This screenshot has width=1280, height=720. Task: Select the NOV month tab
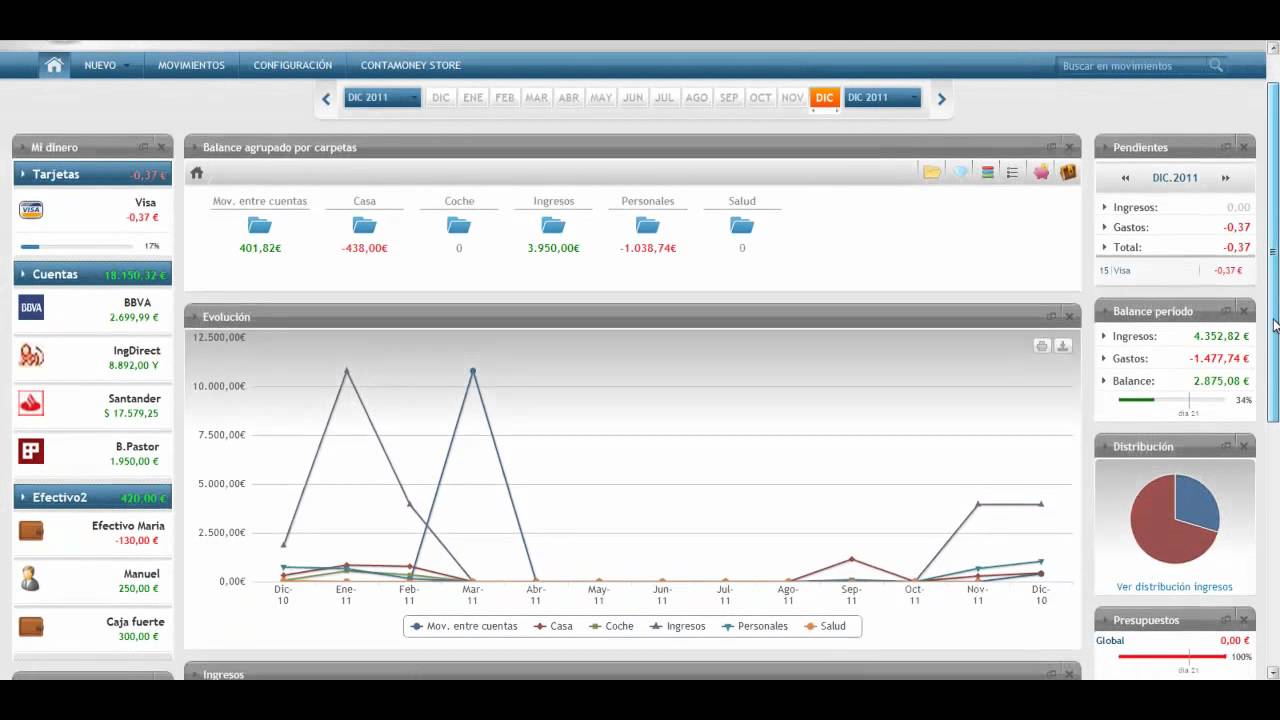point(793,97)
